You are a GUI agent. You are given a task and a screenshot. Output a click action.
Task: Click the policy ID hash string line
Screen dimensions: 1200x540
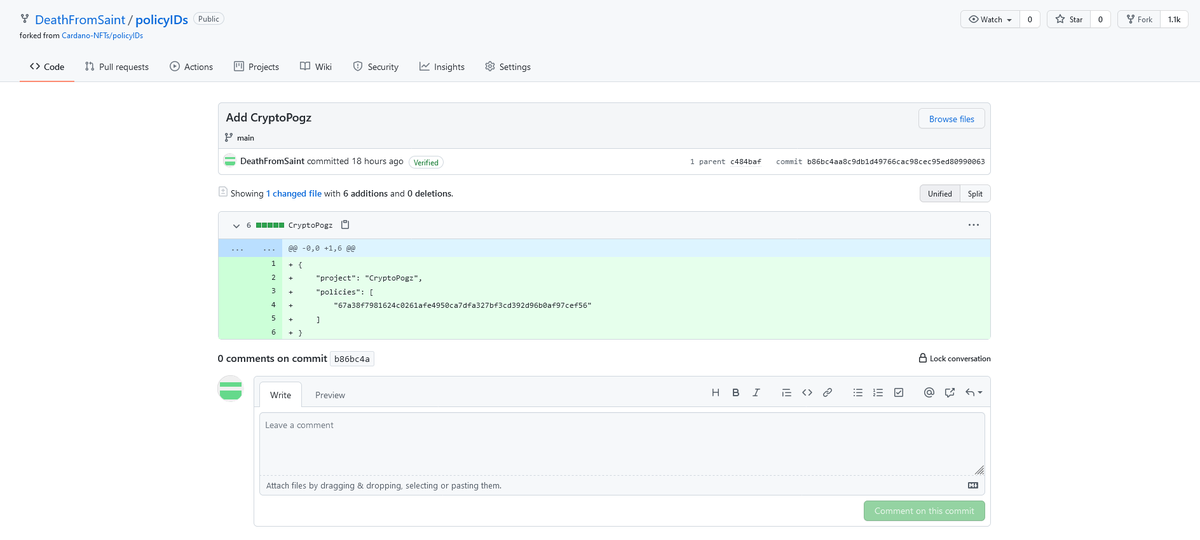461,304
